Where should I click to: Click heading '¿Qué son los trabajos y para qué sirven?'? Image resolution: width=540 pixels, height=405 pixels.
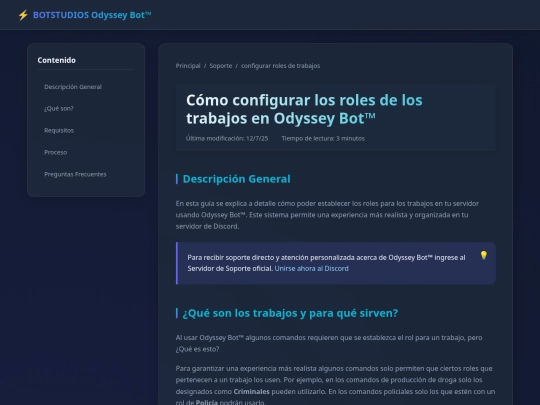(290, 313)
